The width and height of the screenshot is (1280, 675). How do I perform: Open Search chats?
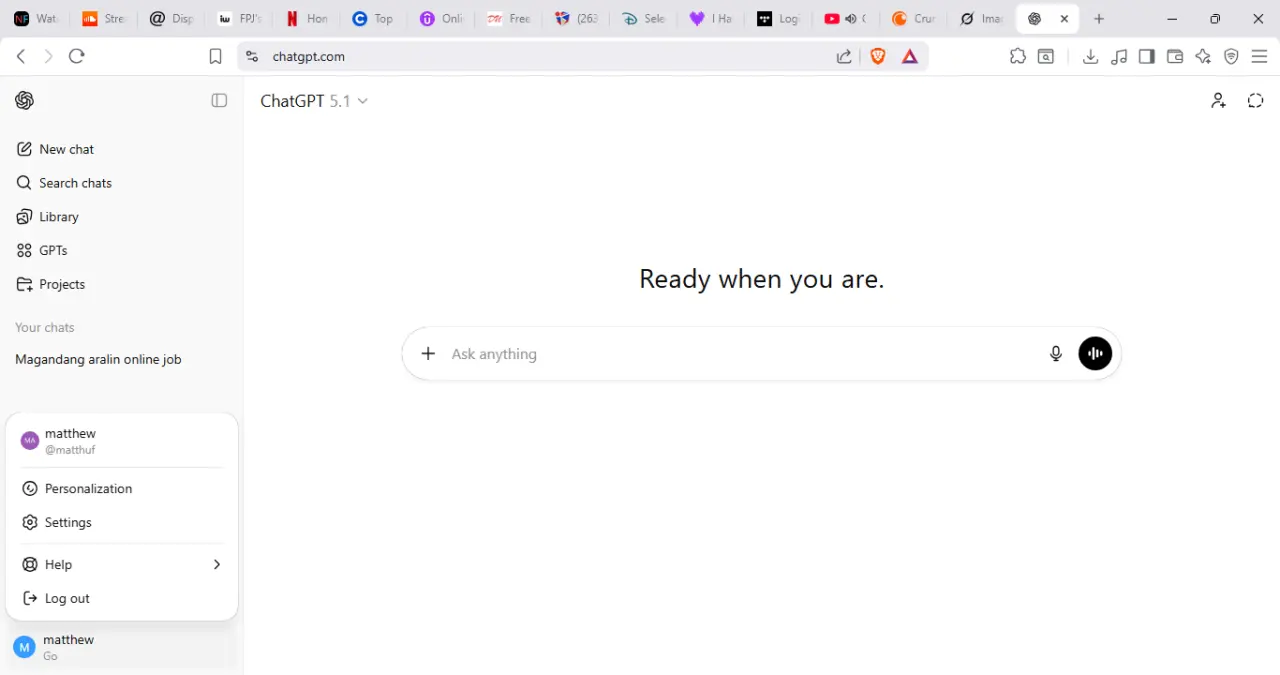click(x=122, y=183)
